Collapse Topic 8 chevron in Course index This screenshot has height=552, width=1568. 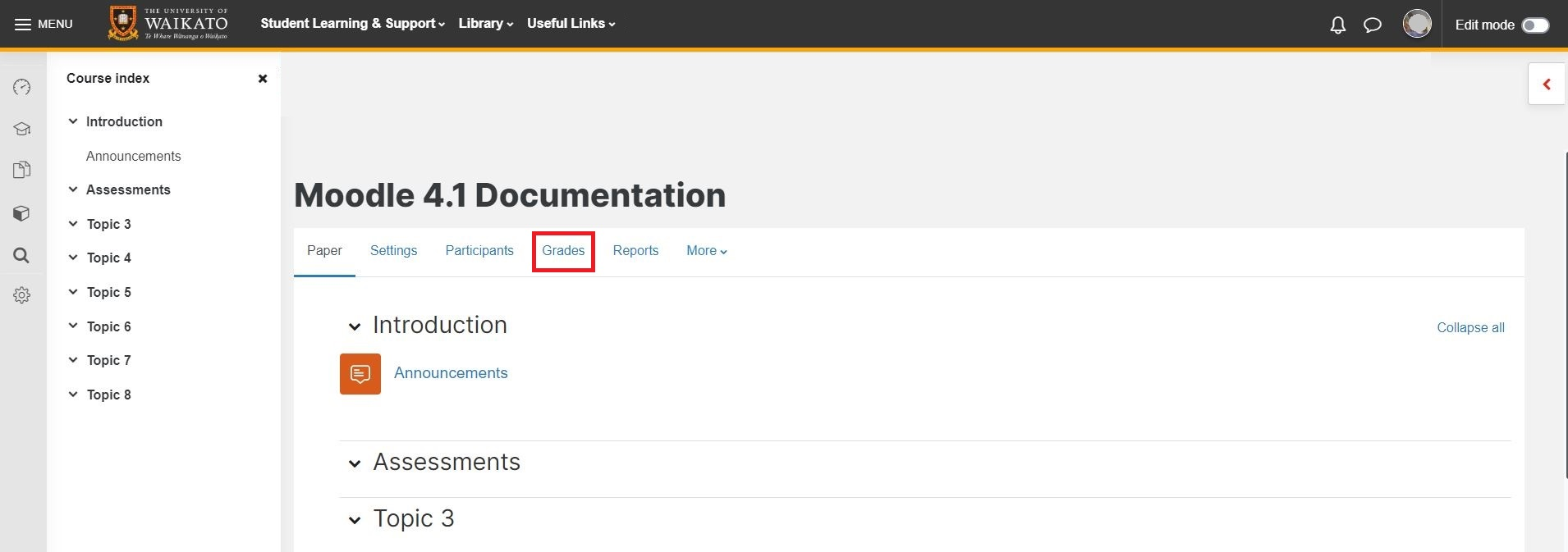73,395
